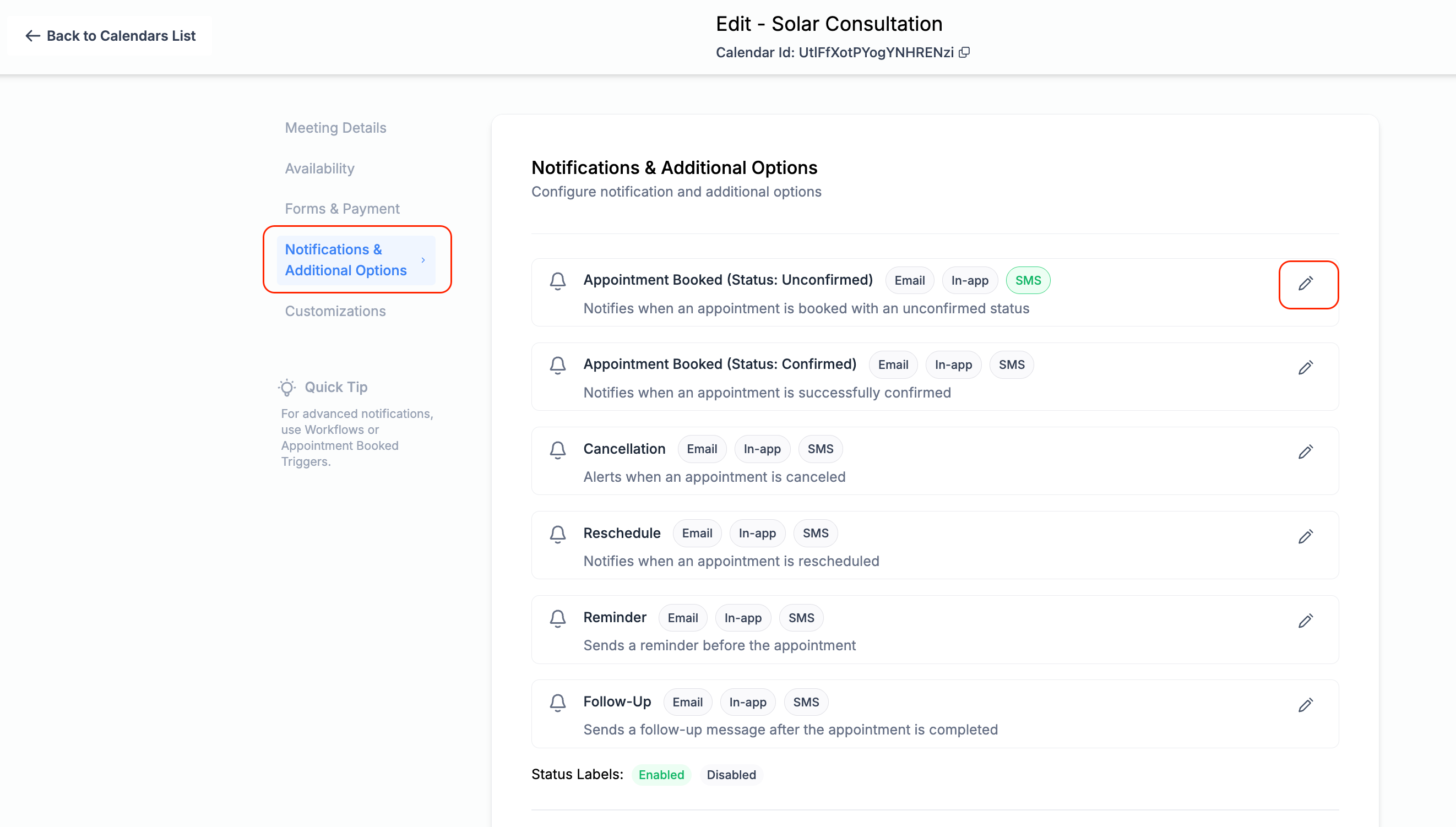The width and height of the screenshot is (1456, 827).
Task: Toggle In-app for the Follow-Up notification
Action: coord(748,701)
